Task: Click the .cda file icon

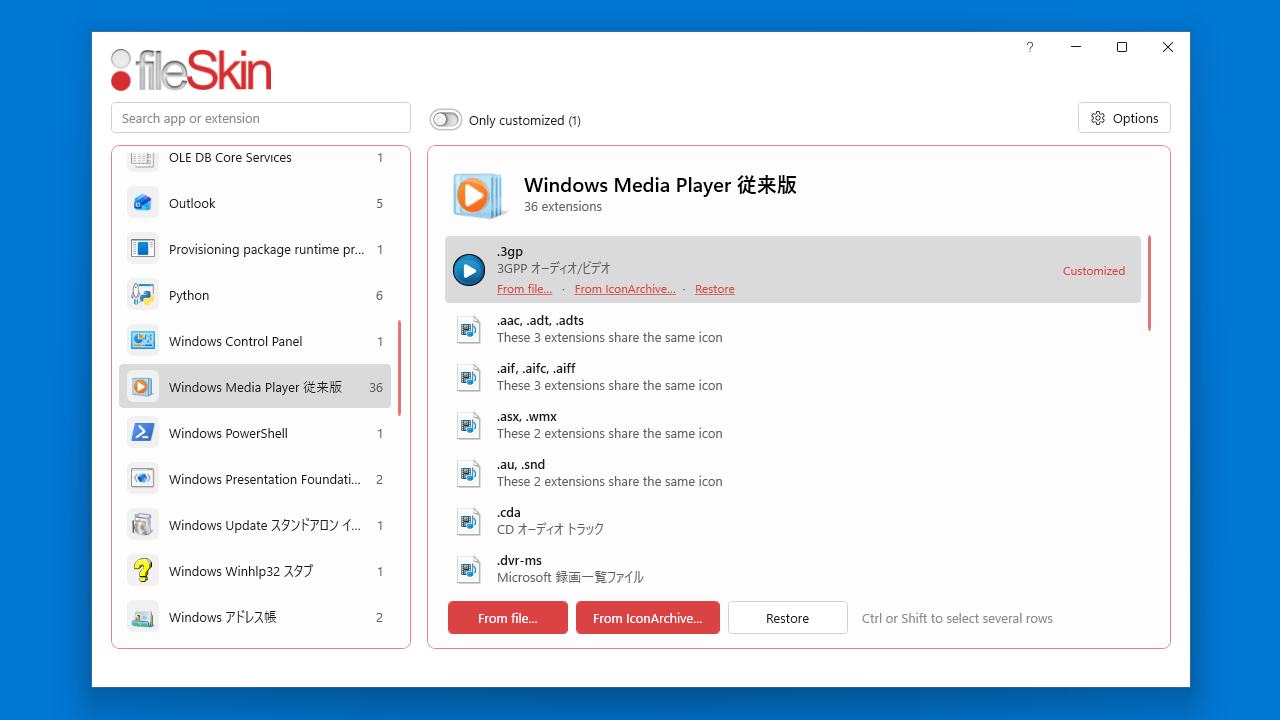Action: click(469, 521)
